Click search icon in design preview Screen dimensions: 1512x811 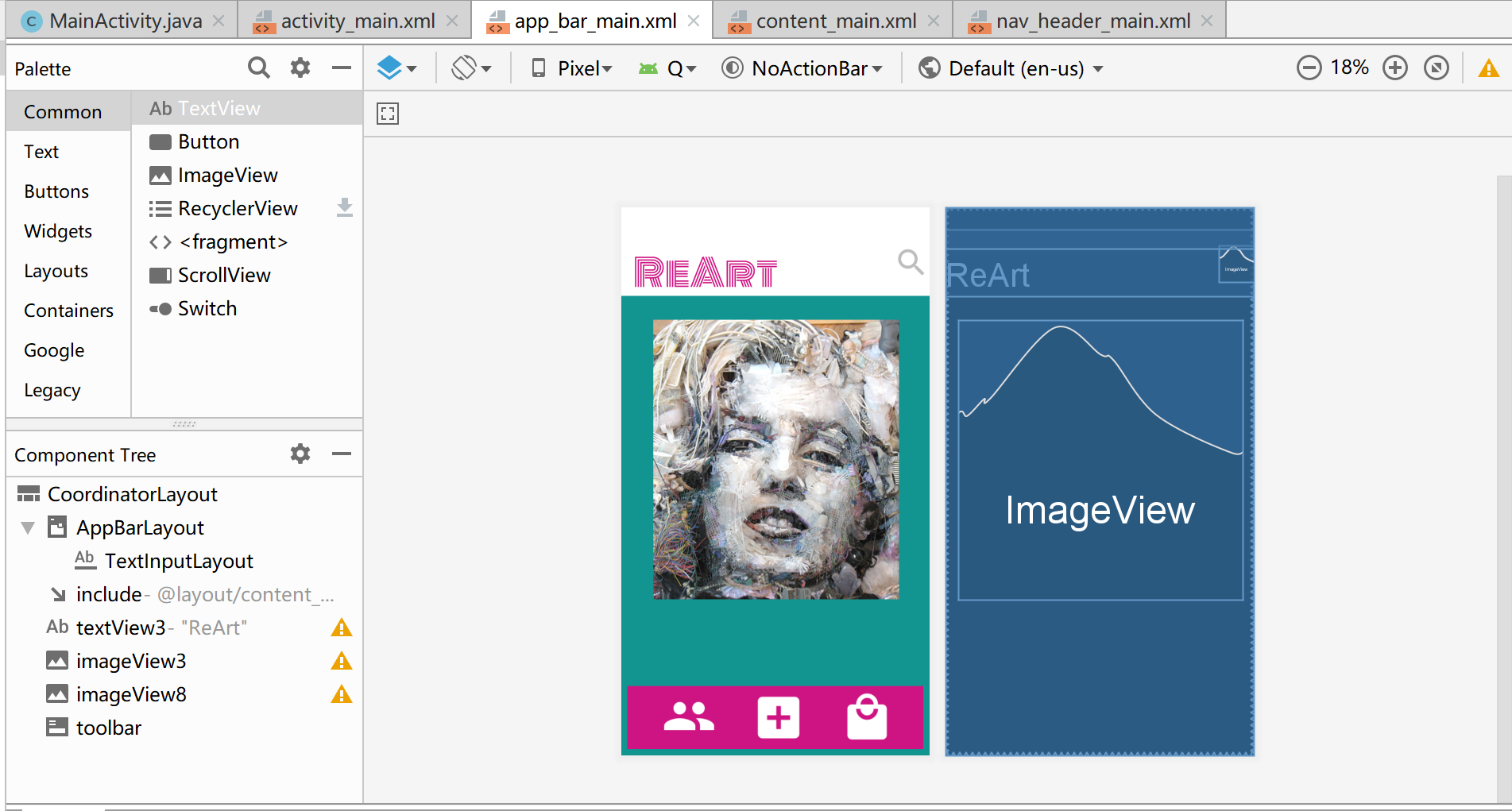click(x=911, y=261)
